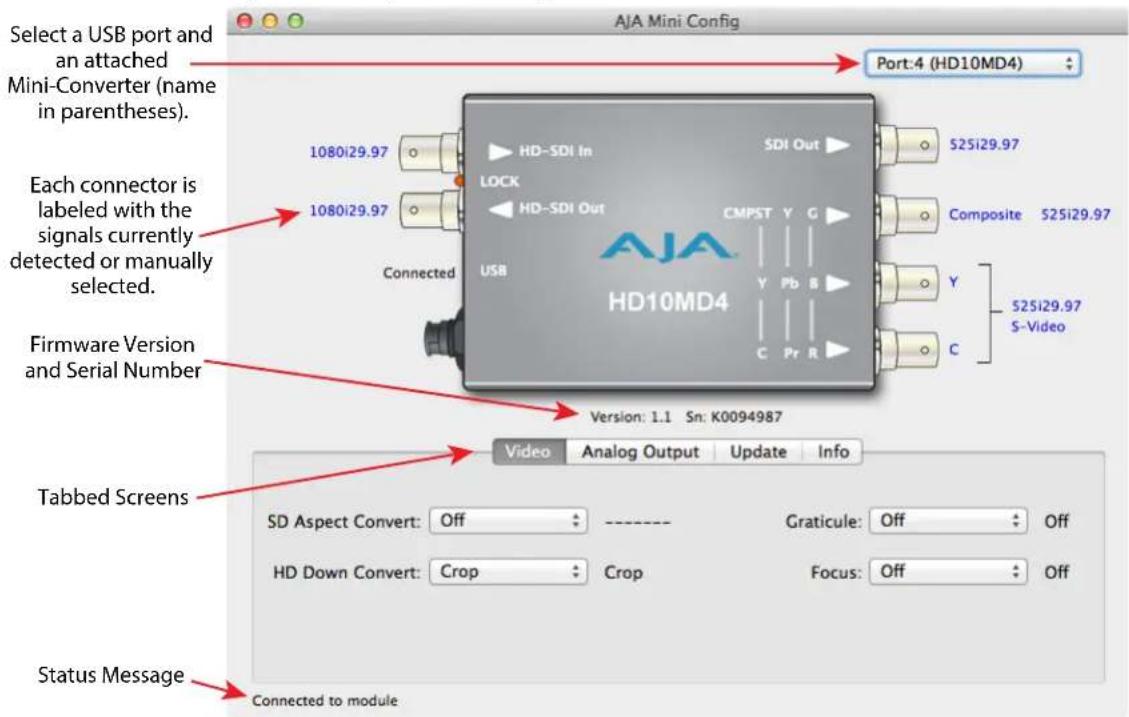Viewport: 1129px width, 717px height.
Task: Click the C Pr R arrow icon
Action: click(837, 350)
